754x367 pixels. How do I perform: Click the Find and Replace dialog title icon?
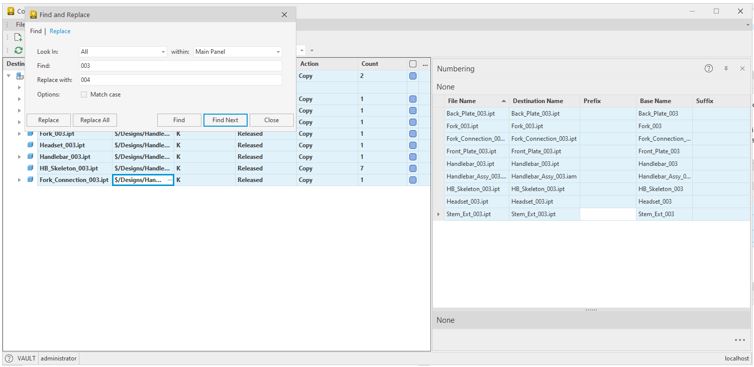click(x=33, y=15)
